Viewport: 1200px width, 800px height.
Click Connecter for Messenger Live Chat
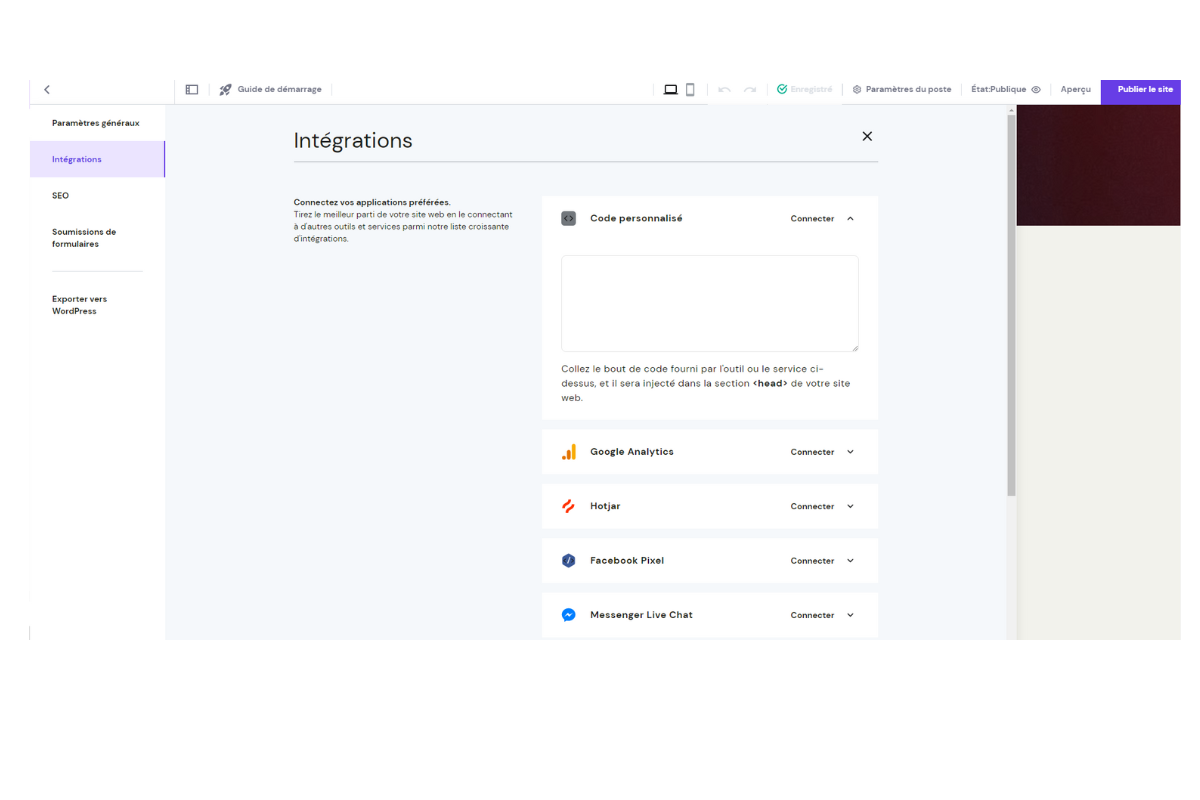[x=812, y=616]
